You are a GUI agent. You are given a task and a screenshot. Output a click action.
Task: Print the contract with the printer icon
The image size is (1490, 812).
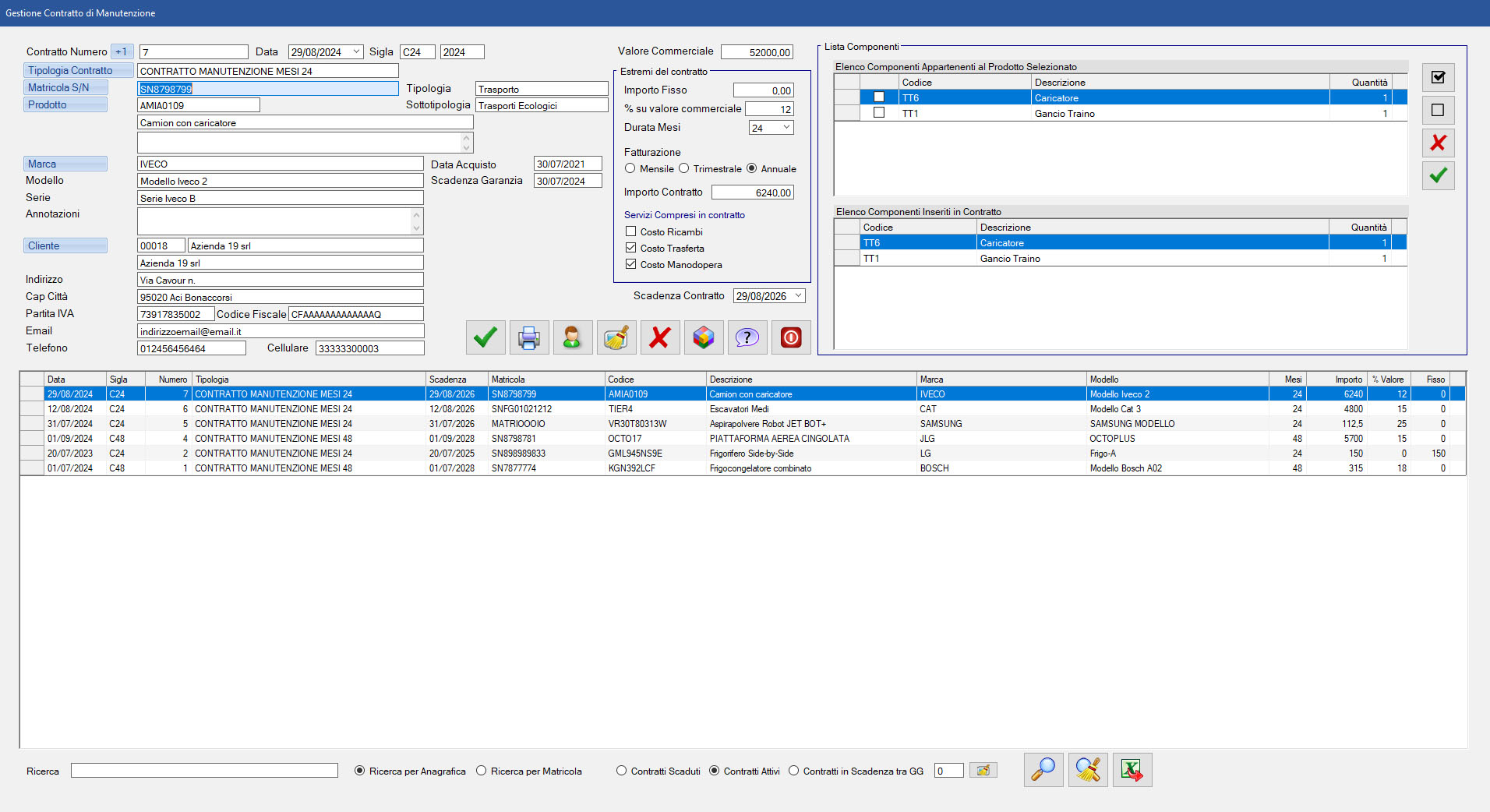coord(529,337)
